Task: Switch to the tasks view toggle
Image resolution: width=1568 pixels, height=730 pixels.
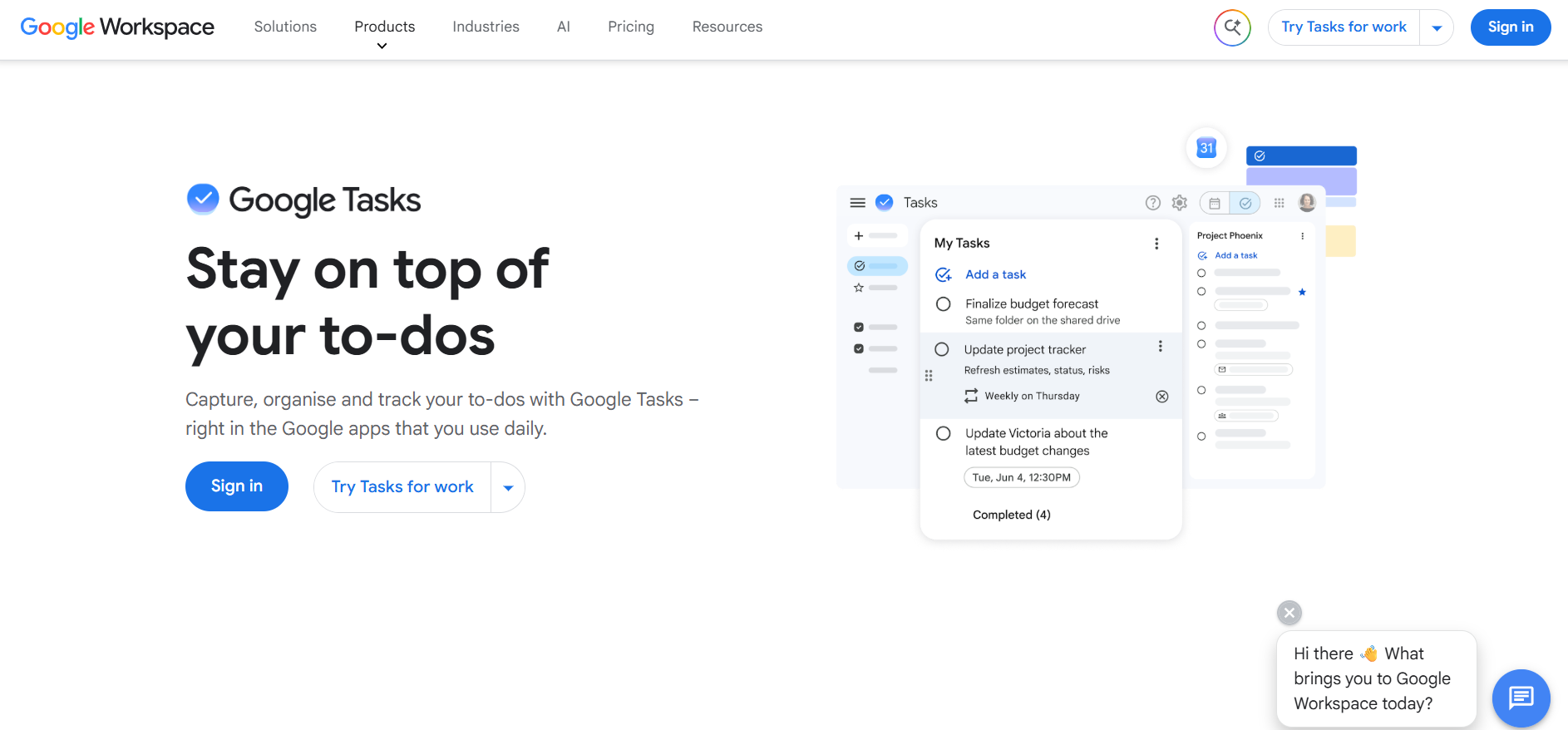Action: 1245,203
